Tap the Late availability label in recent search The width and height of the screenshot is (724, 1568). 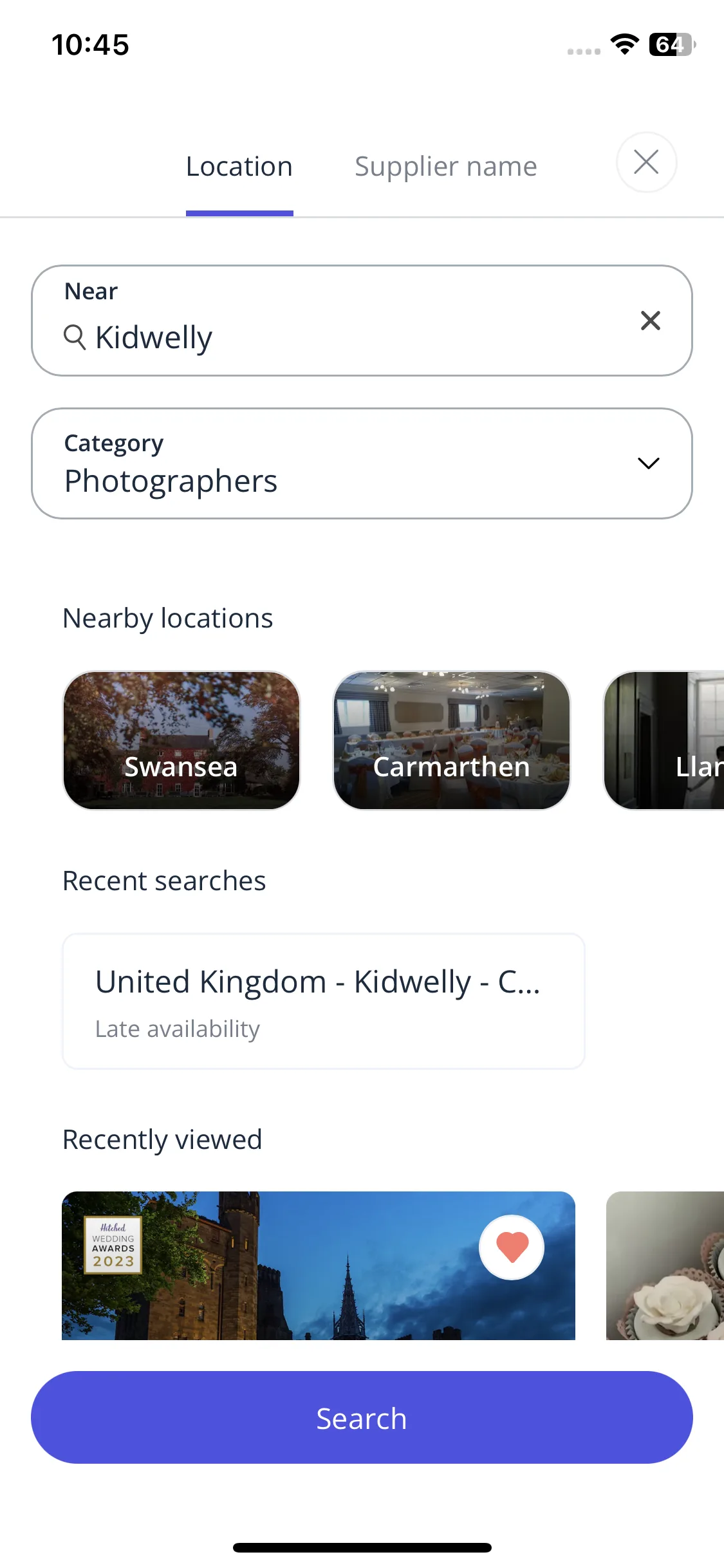click(x=178, y=1029)
